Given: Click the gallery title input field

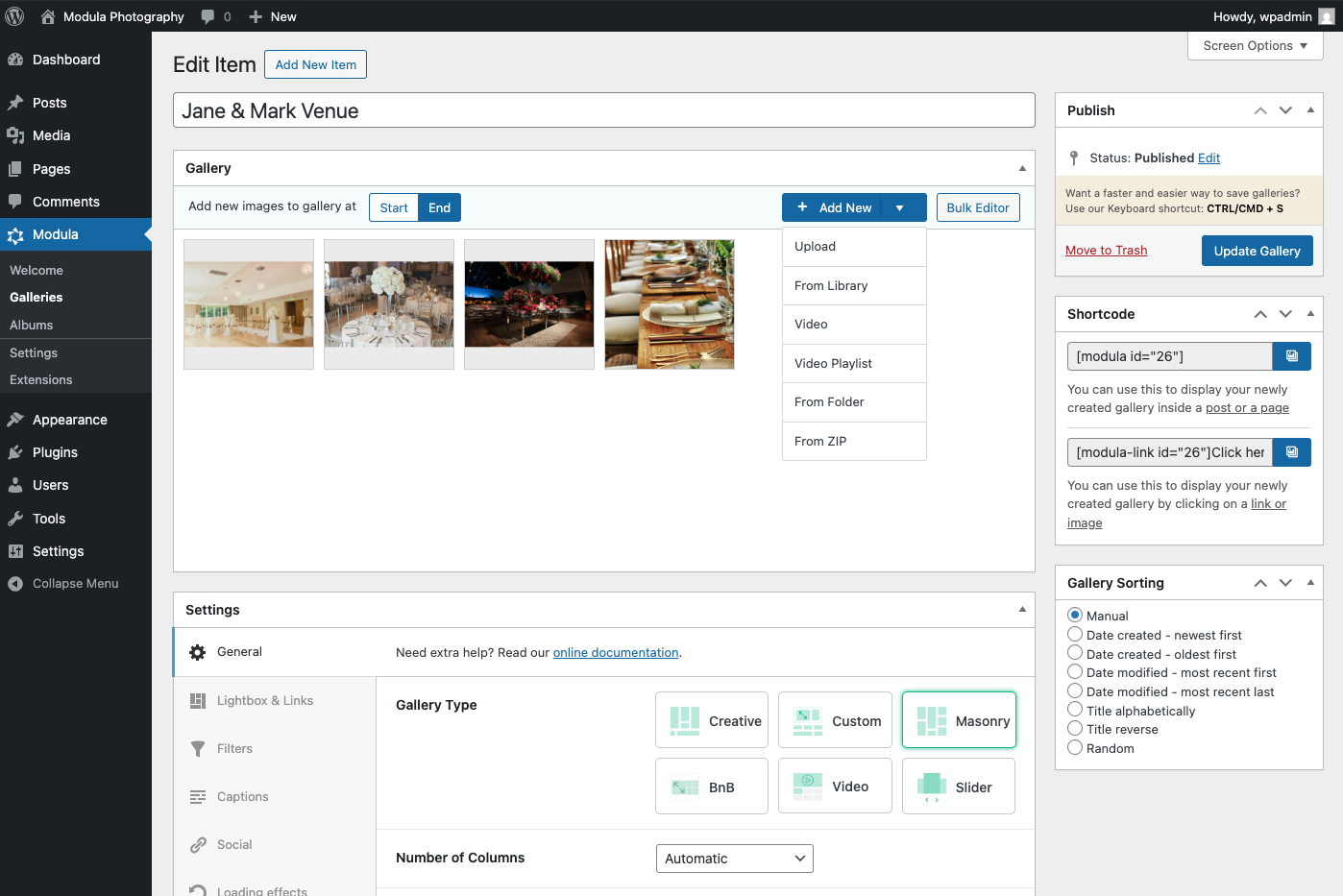Looking at the screenshot, I should (x=603, y=110).
